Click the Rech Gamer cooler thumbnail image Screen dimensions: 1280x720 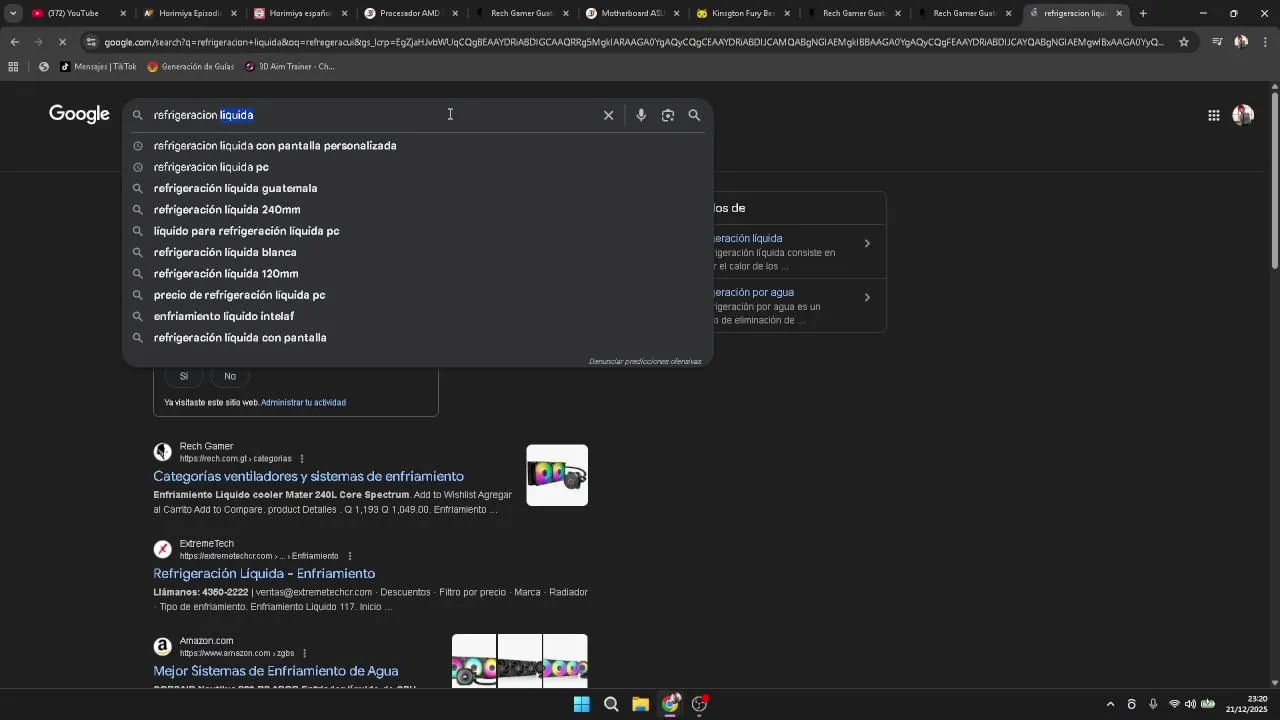pyautogui.click(x=557, y=475)
